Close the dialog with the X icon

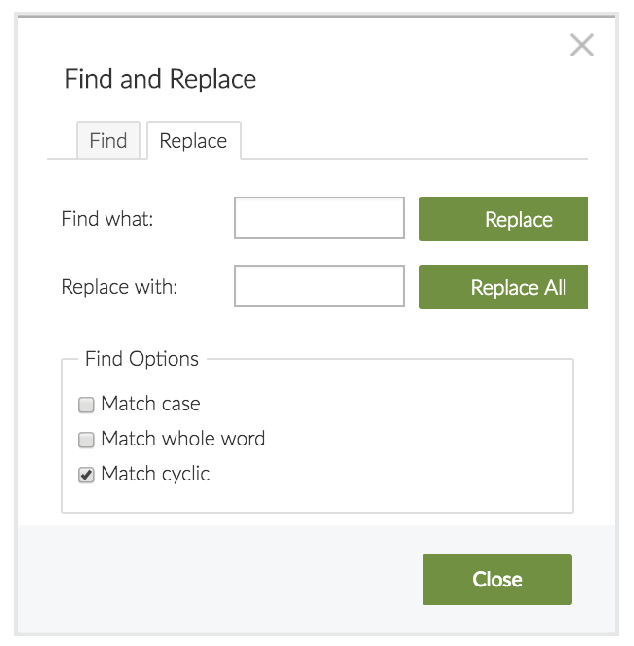click(x=581, y=45)
